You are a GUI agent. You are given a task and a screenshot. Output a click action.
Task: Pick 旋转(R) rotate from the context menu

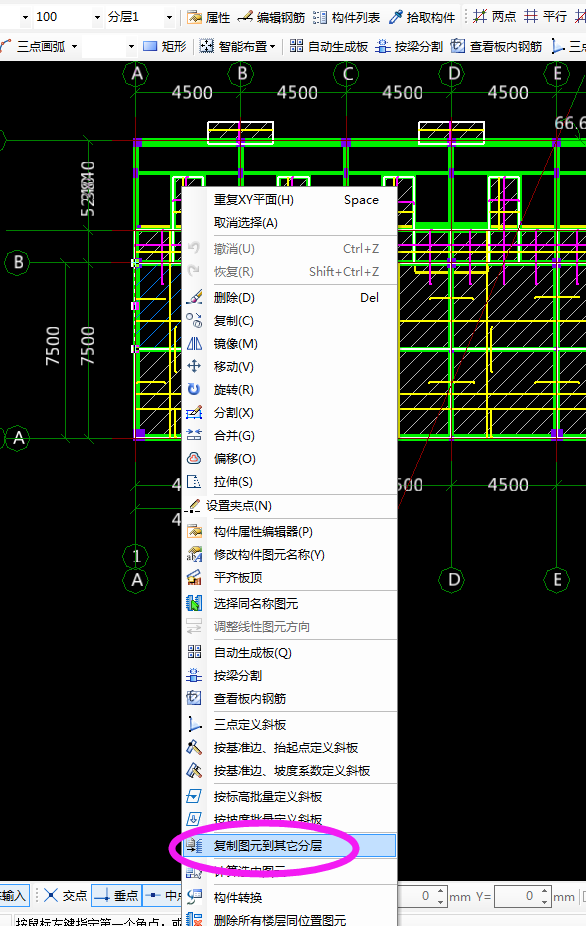pyautogui.click(x=289, y=390)
